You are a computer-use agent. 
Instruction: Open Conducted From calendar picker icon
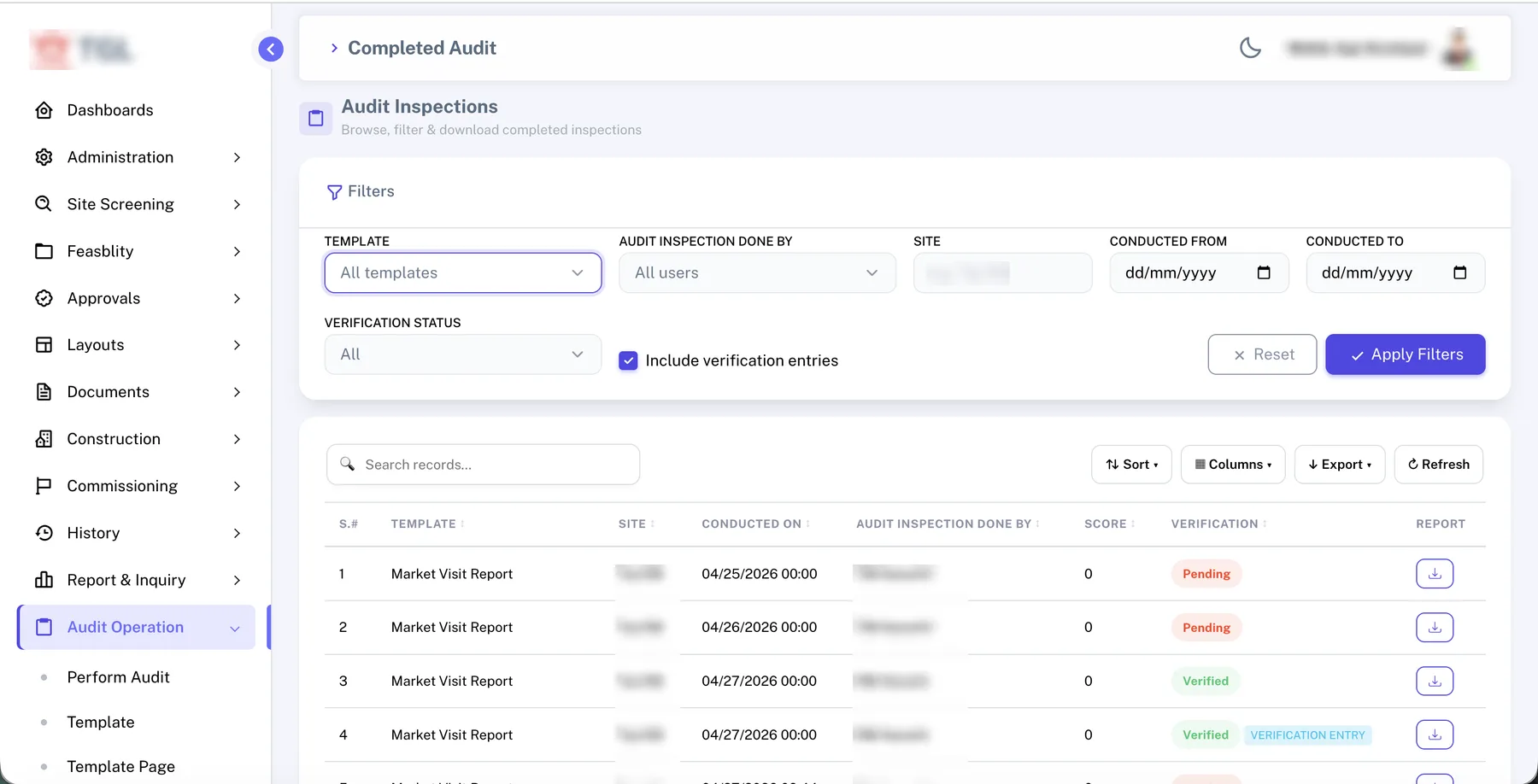tap(1264, 272)
